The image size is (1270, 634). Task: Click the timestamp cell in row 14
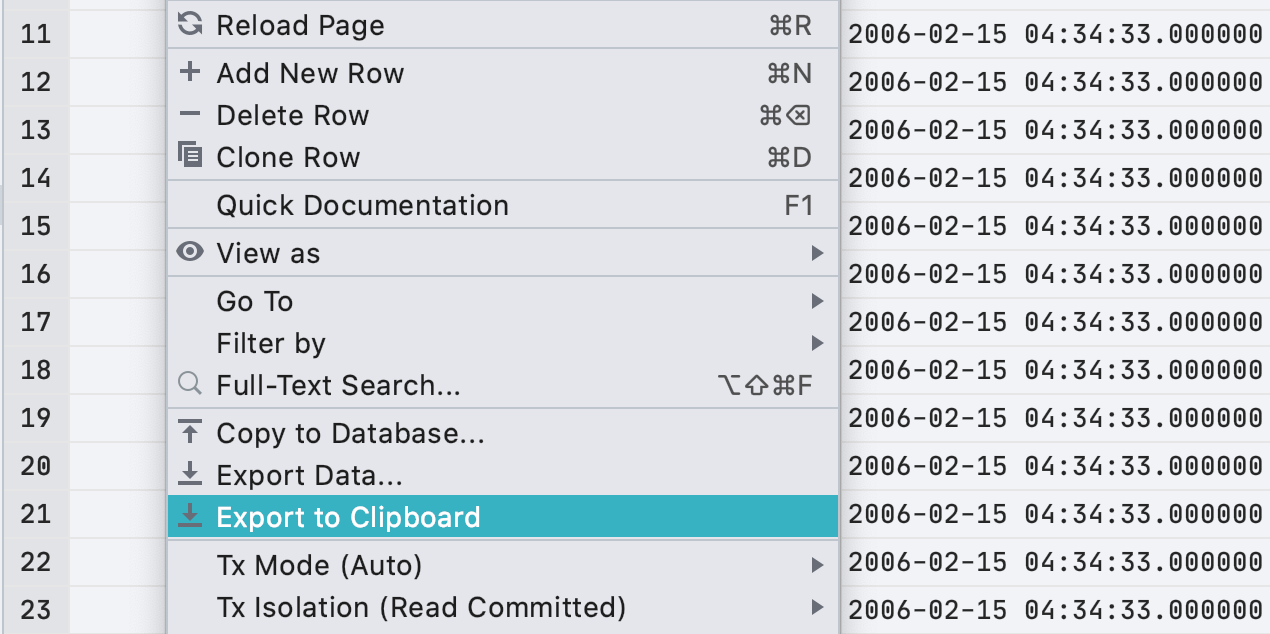[x=1055, y=178]
